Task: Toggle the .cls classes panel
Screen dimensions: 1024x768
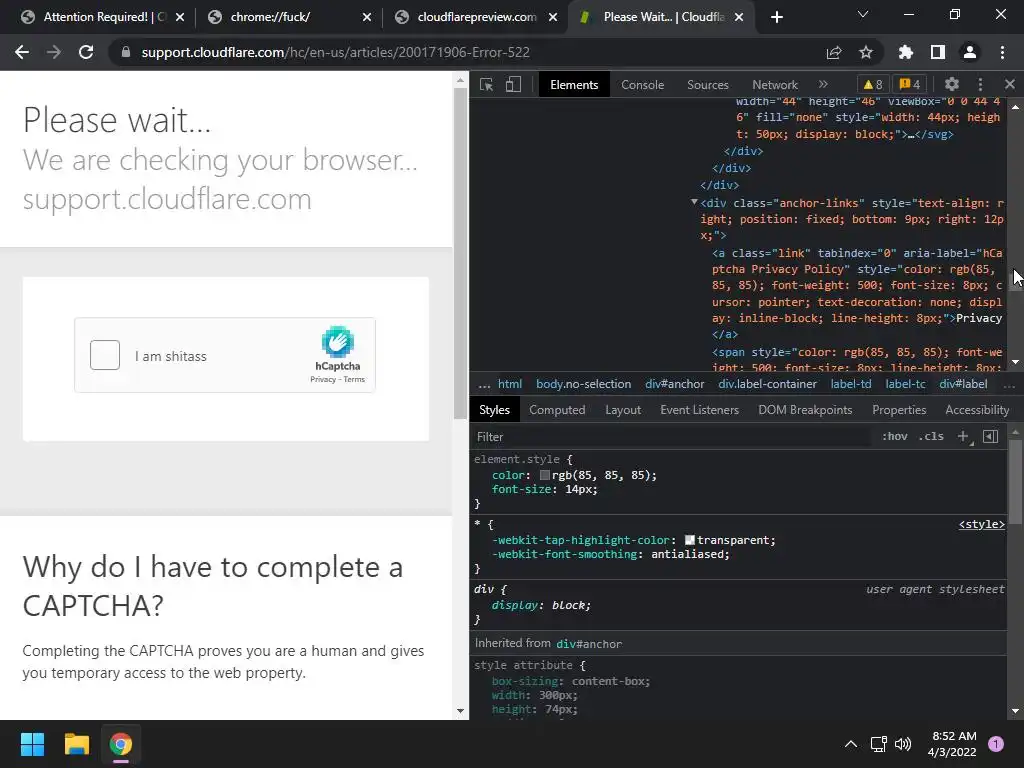Action: (x=931, y=437)
